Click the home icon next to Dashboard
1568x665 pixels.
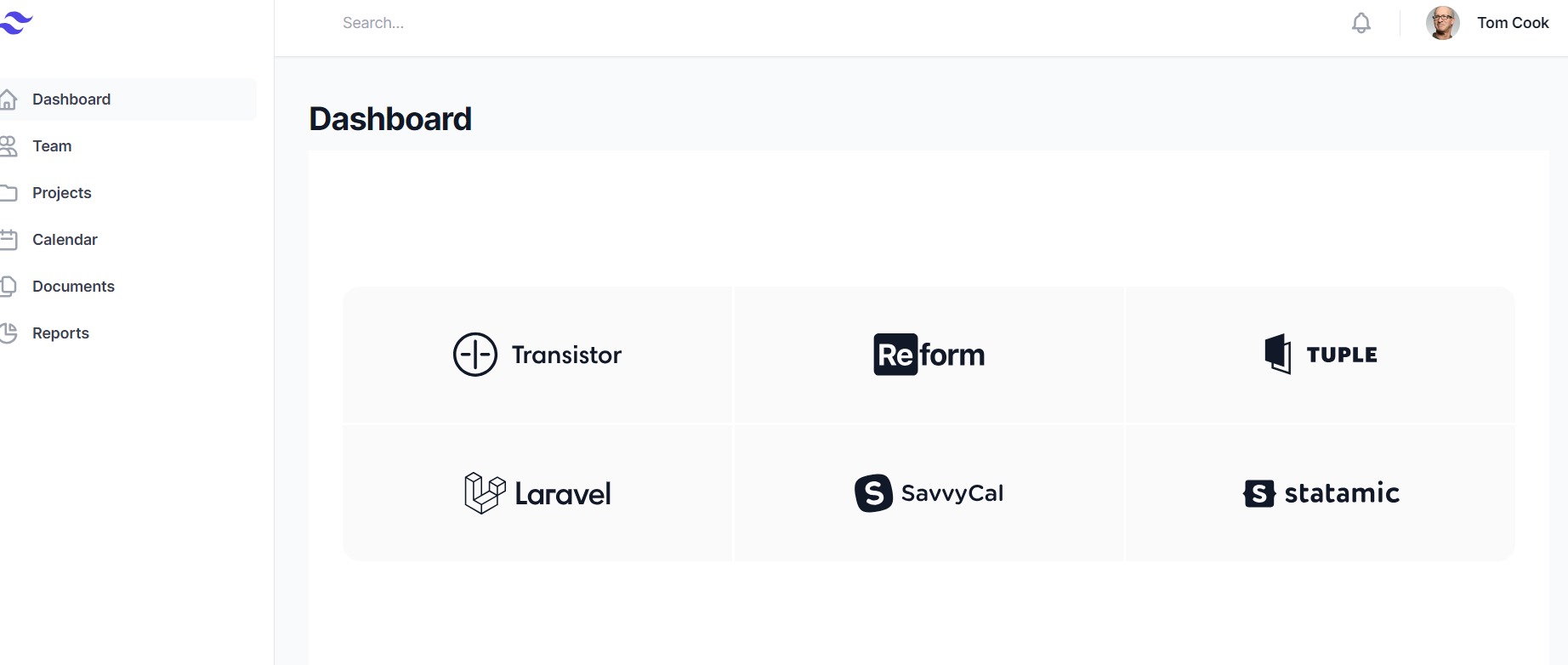tap(10, 99)
